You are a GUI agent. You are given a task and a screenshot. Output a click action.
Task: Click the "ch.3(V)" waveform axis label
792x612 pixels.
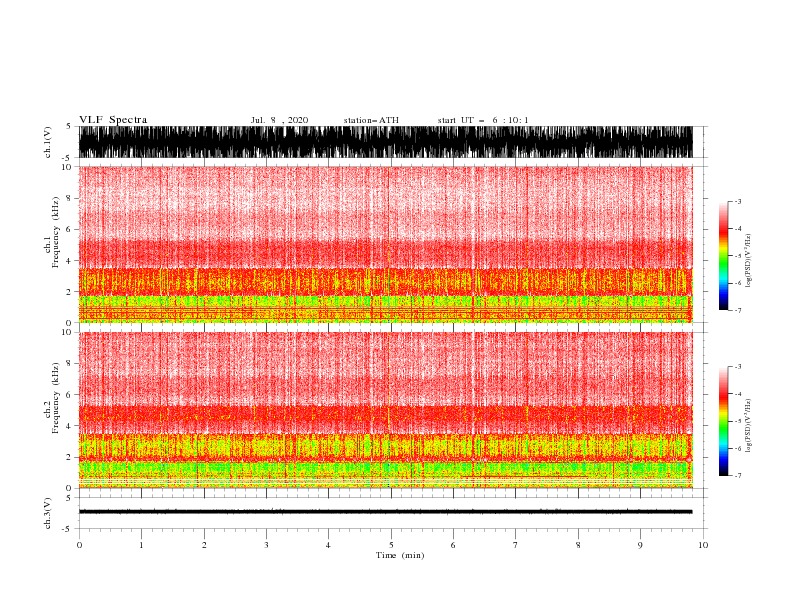(x=48, y=513)
